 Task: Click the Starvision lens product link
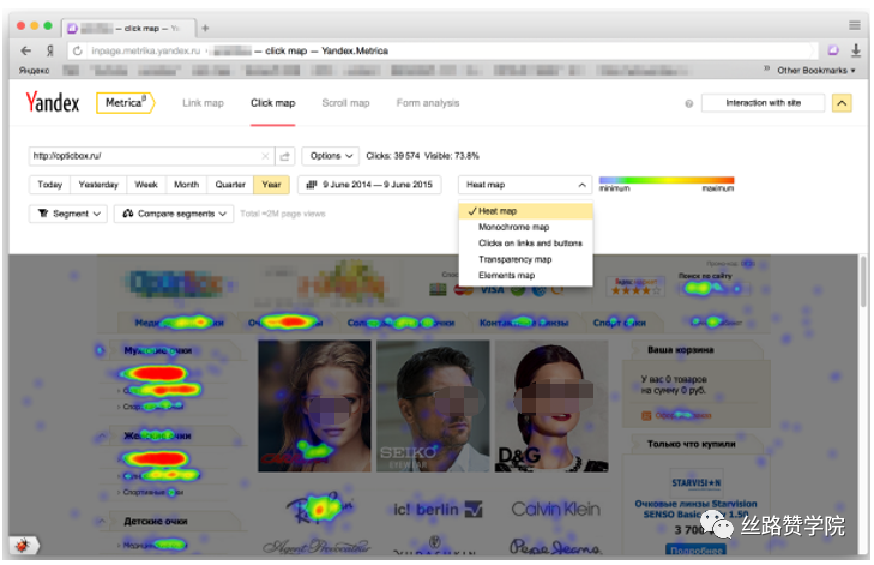coord(695,509)
